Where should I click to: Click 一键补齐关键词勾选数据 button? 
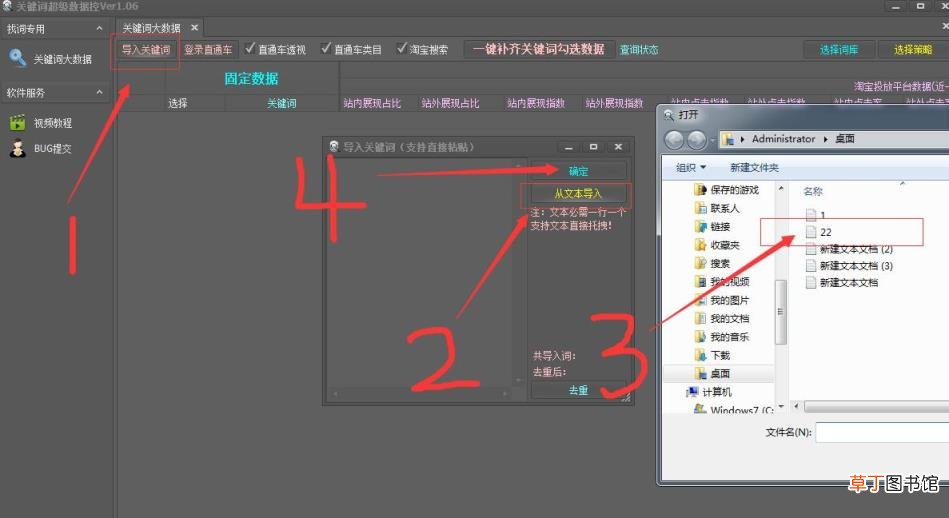click(x=539, y=49)
